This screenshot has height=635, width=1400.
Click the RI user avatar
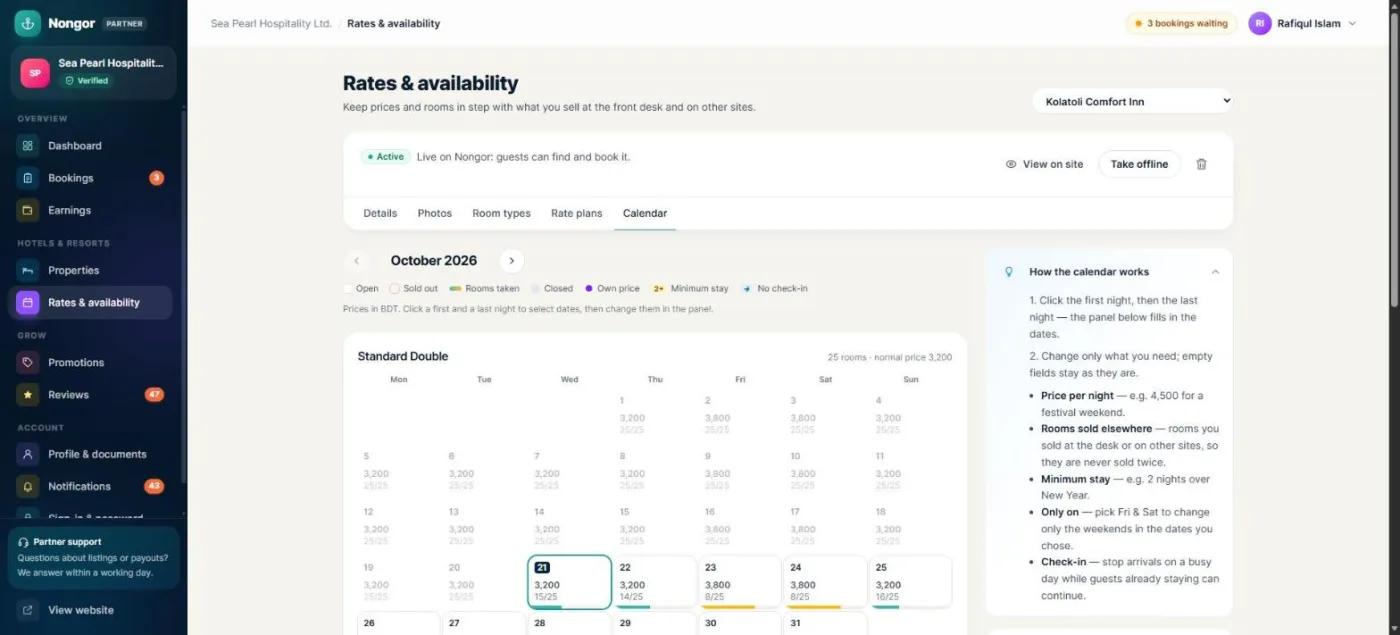tap(1260, 23)
